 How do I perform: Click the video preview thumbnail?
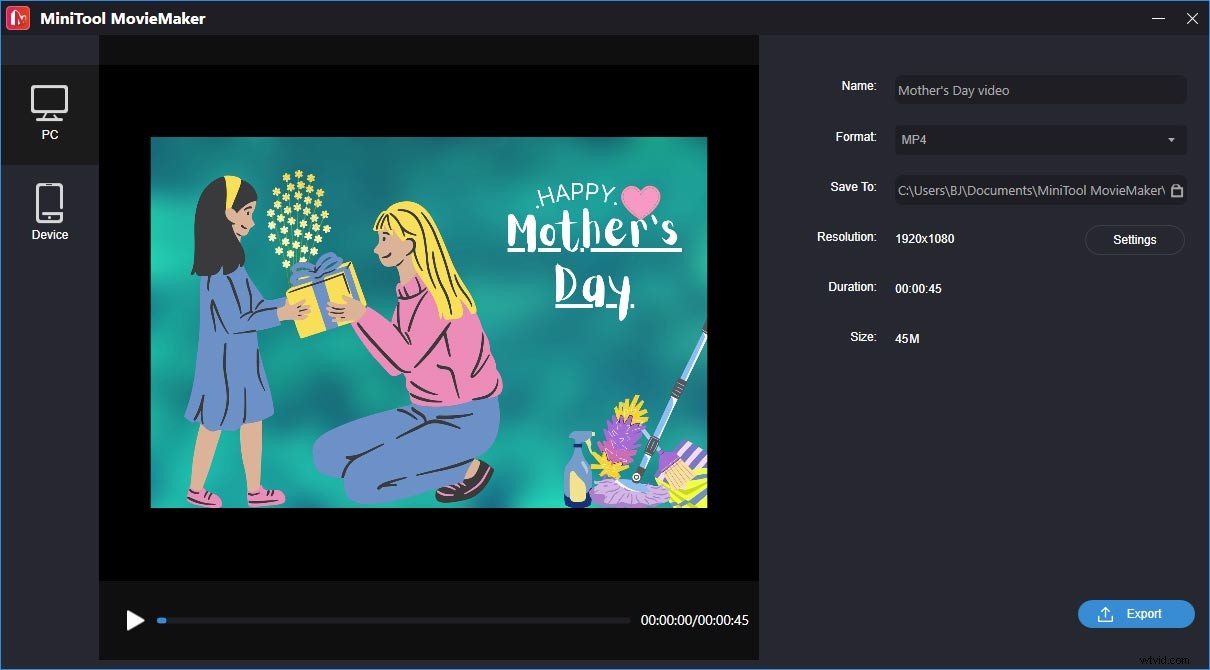pos(428,322)
